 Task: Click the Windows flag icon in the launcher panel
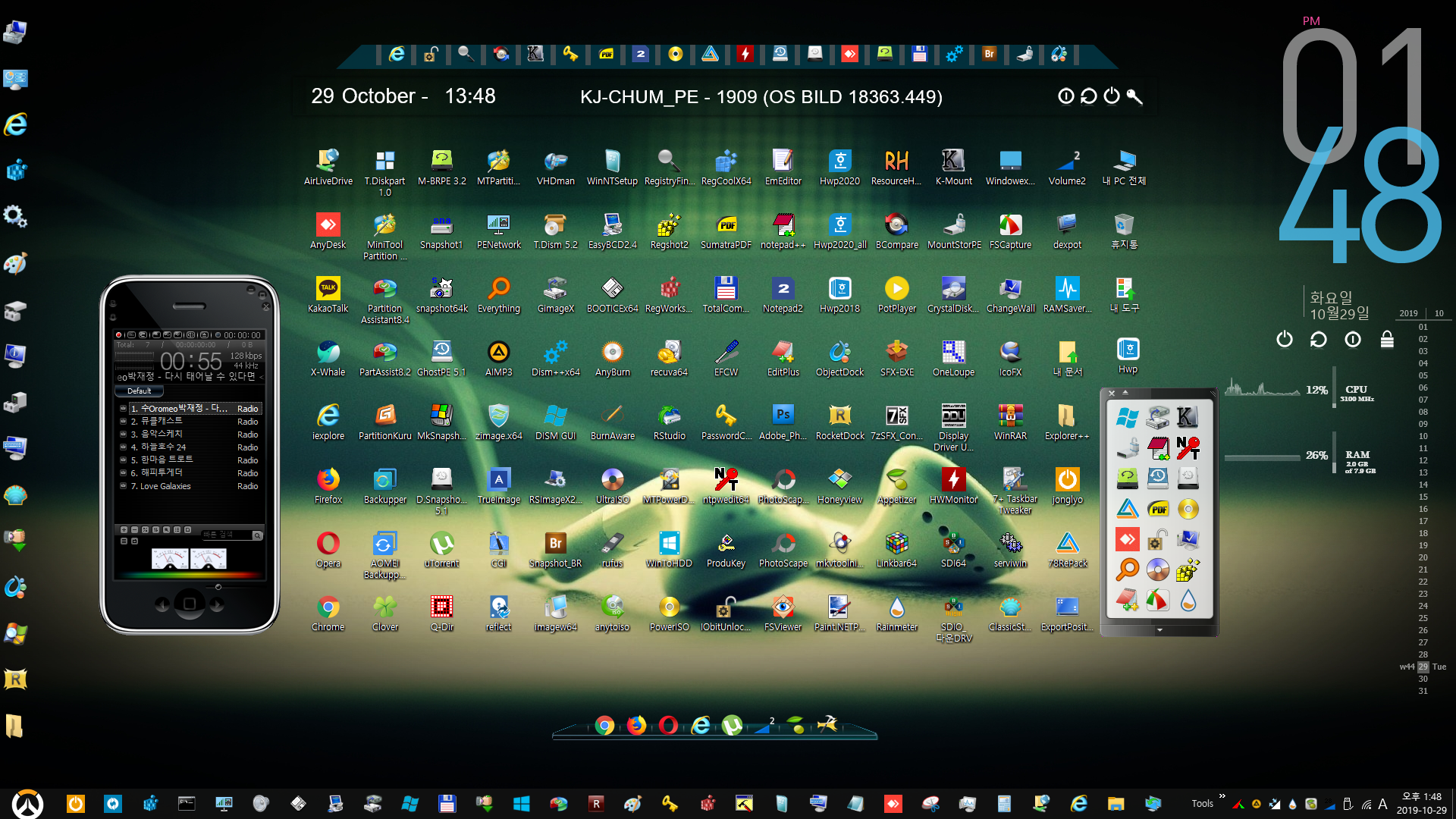(x=1127, y=417)
